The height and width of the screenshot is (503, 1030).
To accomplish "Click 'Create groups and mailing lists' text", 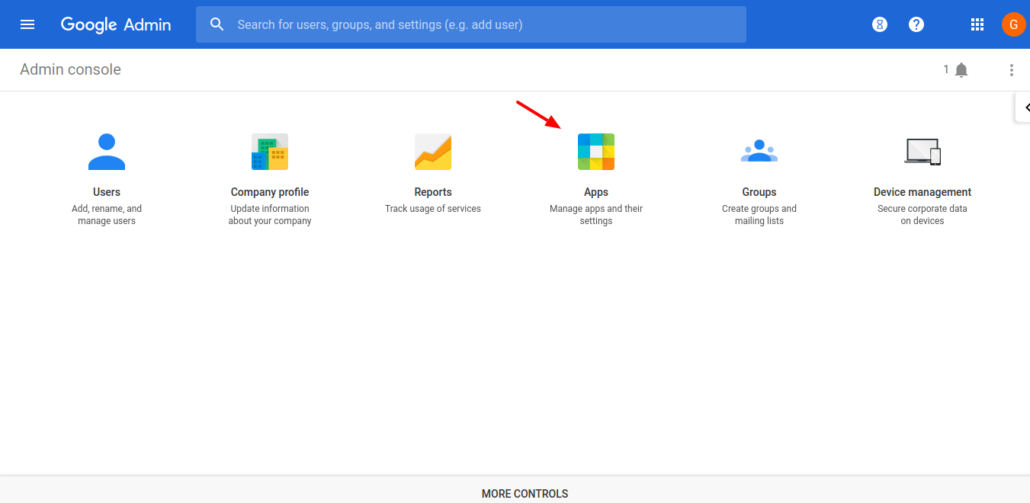I will click(x=759, y=215).
